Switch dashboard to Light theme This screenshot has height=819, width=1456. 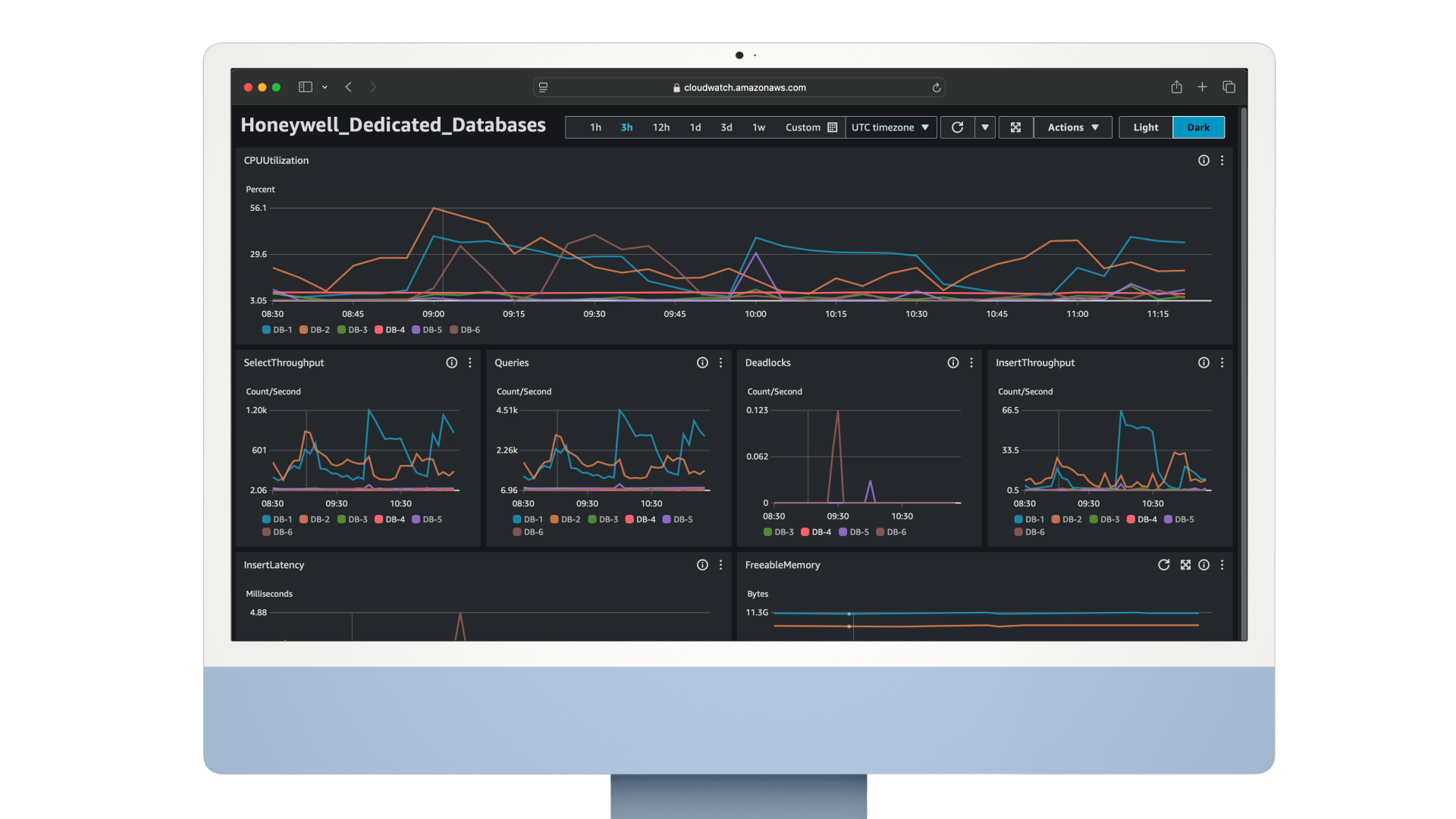coord(1145,127)
